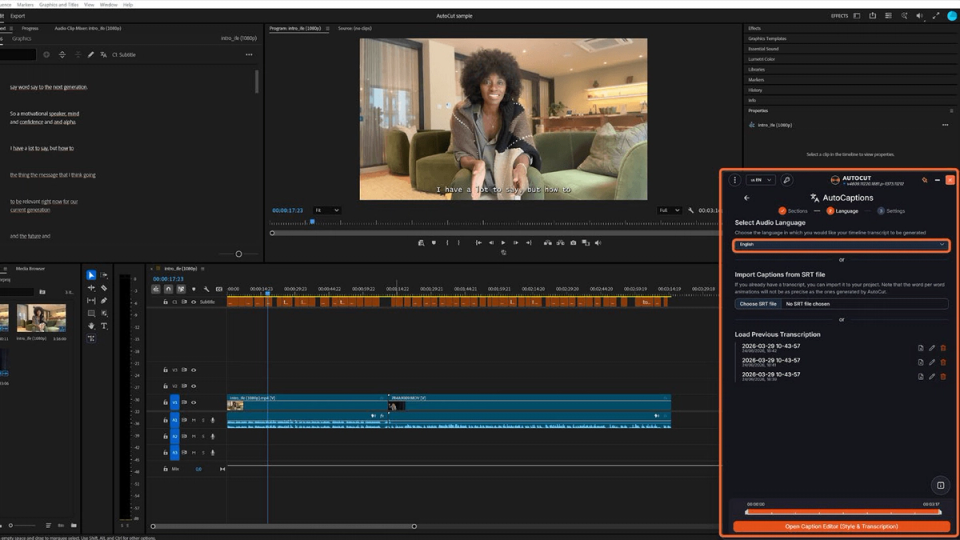Open the Window menu

(x=108, y=4)
